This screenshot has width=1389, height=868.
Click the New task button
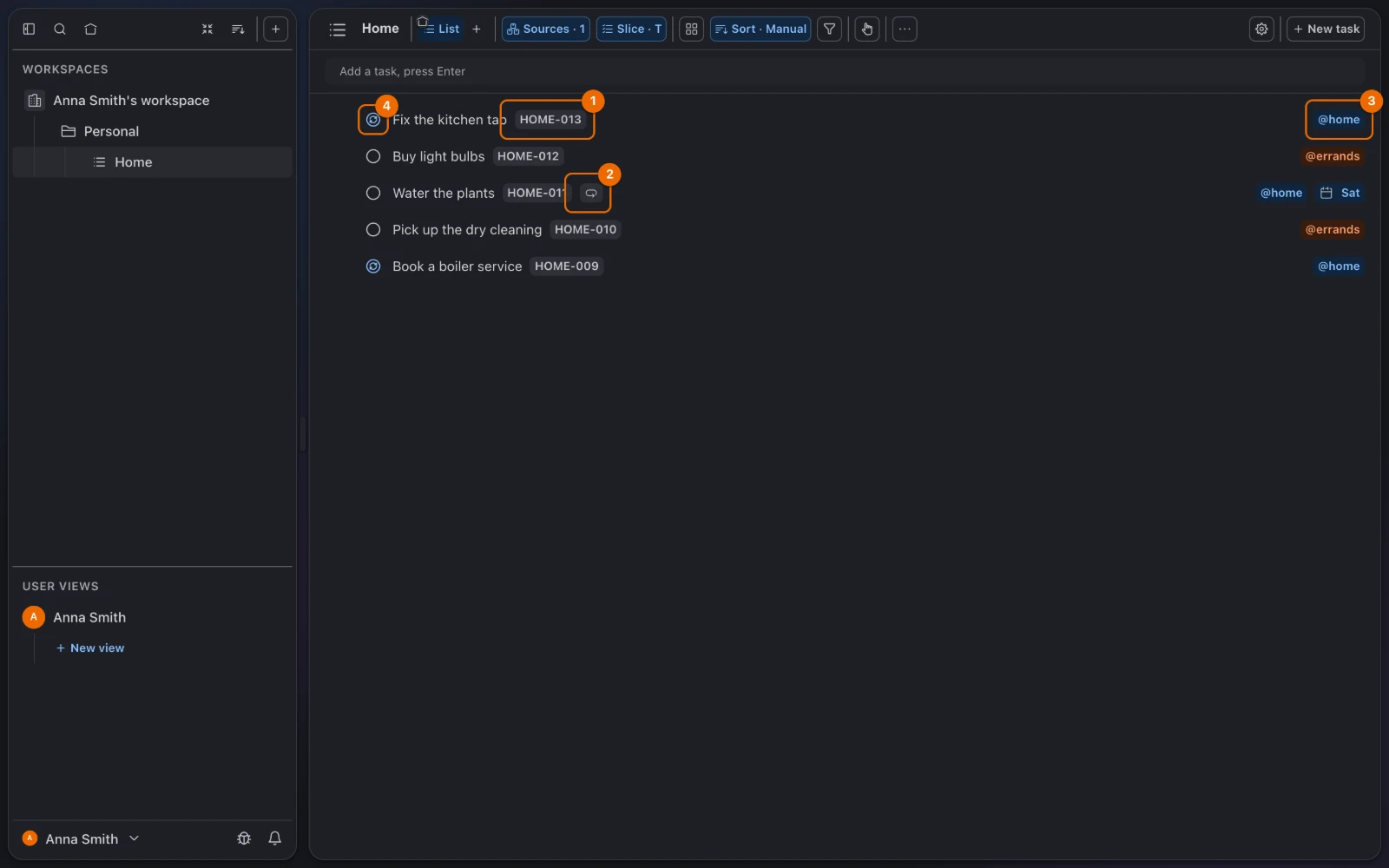pos(1326,29)
